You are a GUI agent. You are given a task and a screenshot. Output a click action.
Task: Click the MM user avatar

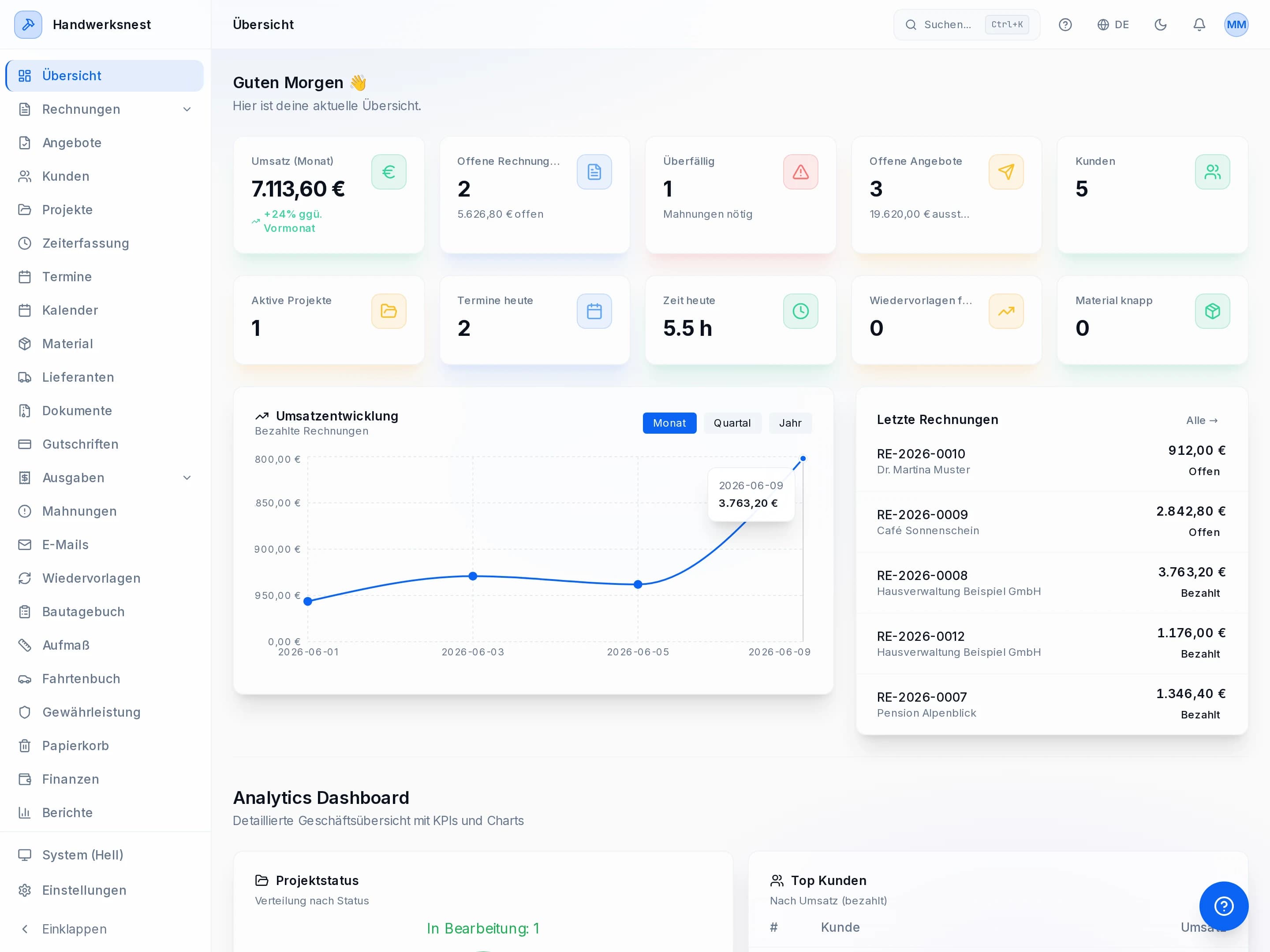pos(1236,25)
